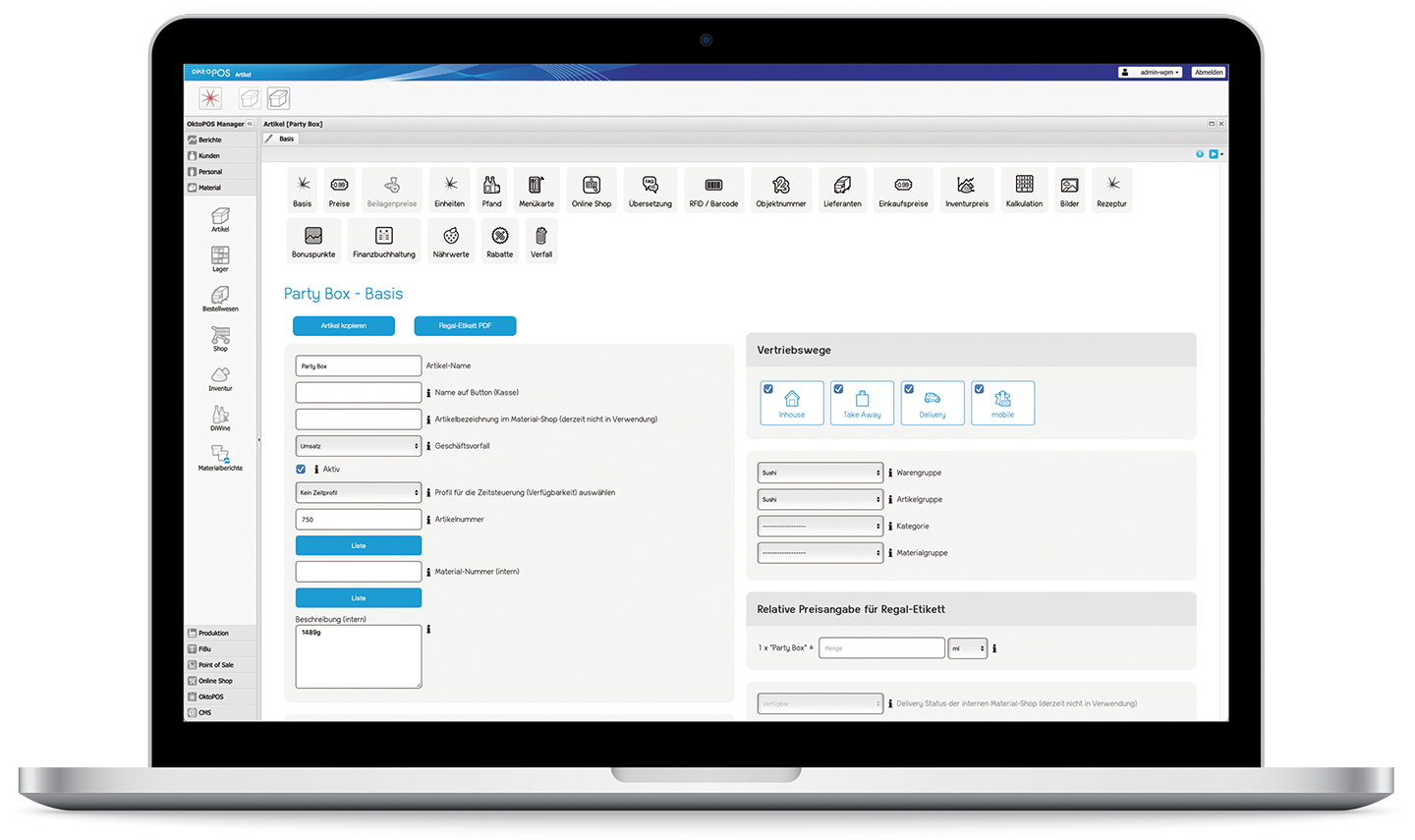Open the Kategorie dropdown

pyautogui.click(x=820, y=526)
